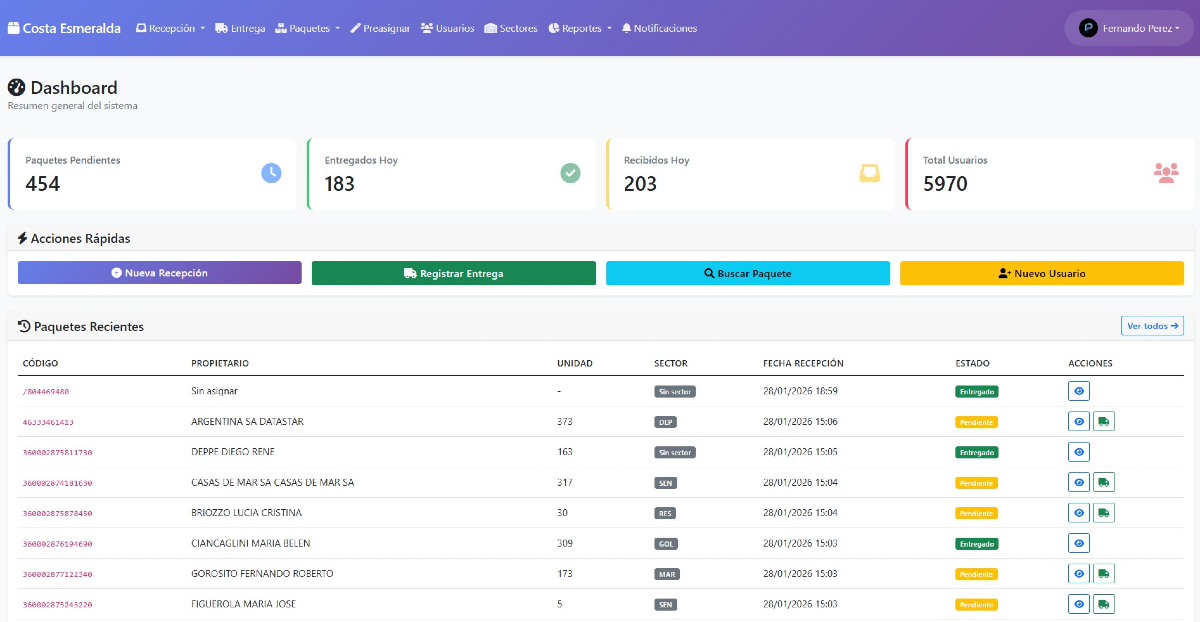This screenshot has height=622, width=1200.
Task: View package of CIANCAGLINI MARIA BELEN
Action: tap(1079, 543)
